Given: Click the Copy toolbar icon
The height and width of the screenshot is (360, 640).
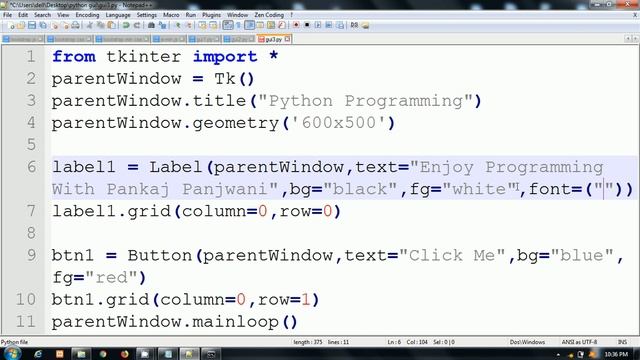Looking at the screenshot, I should click(100, 25).
